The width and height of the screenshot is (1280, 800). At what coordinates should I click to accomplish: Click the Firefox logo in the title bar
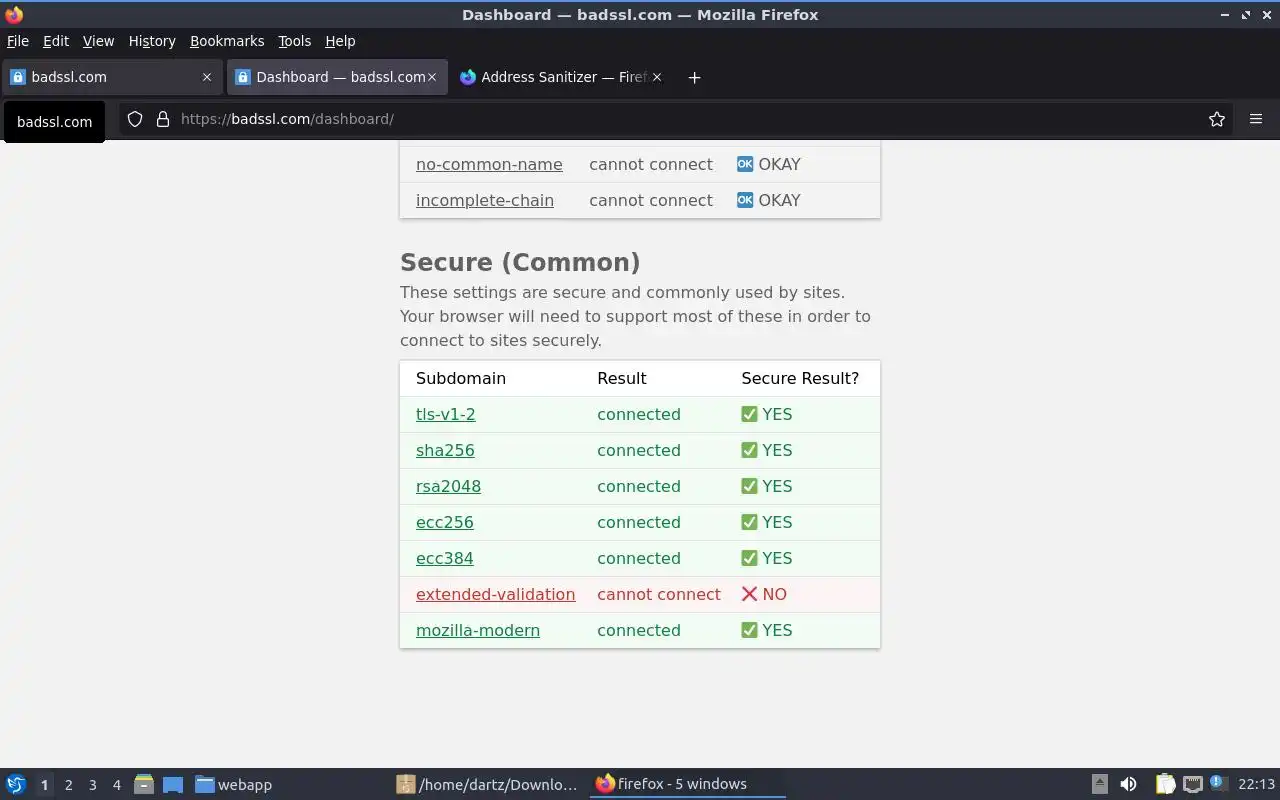click(14, 14)
